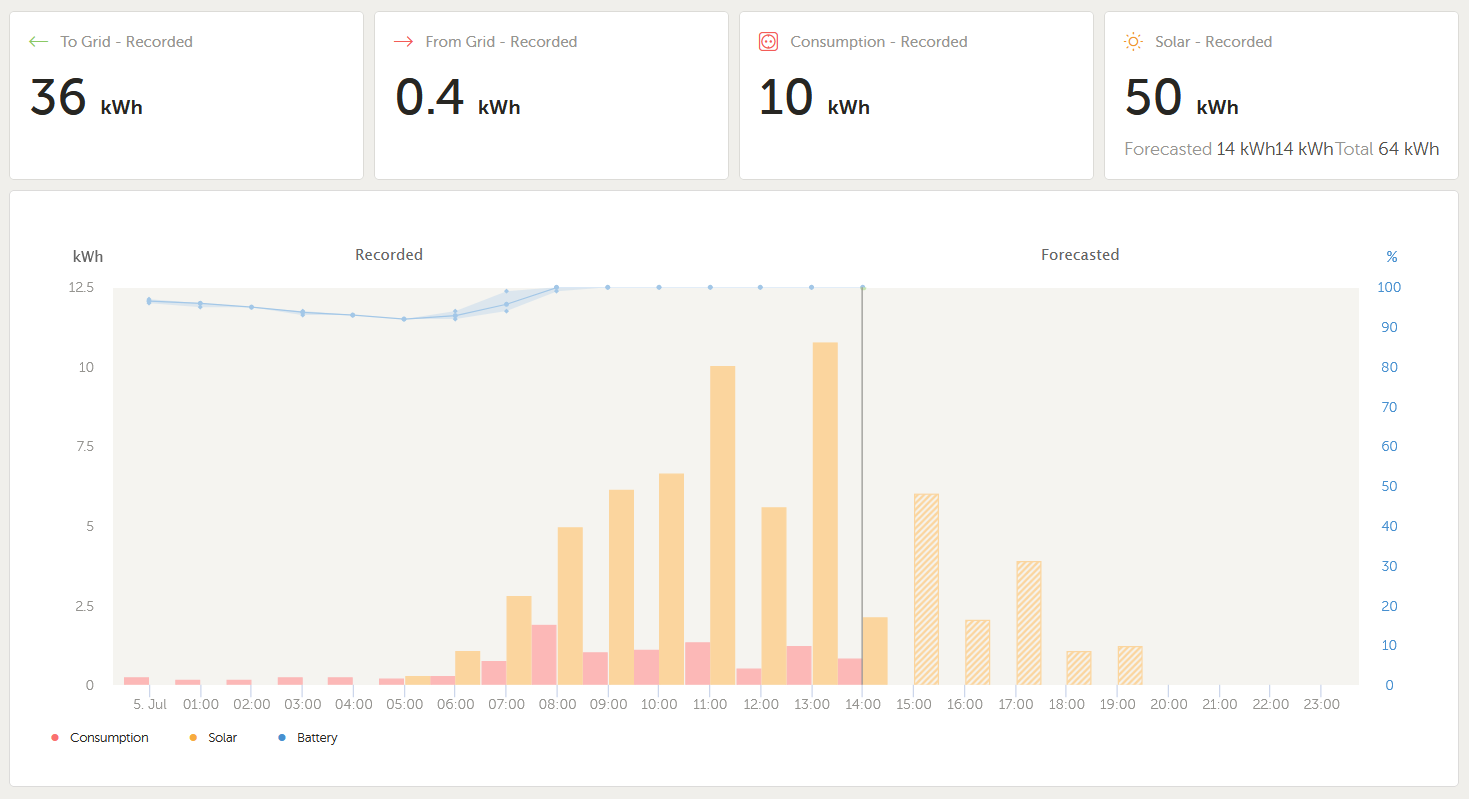Click the 23:00 axis label
The image size is (1469, 799).
pyautogui.click(x=1321, y=704)
